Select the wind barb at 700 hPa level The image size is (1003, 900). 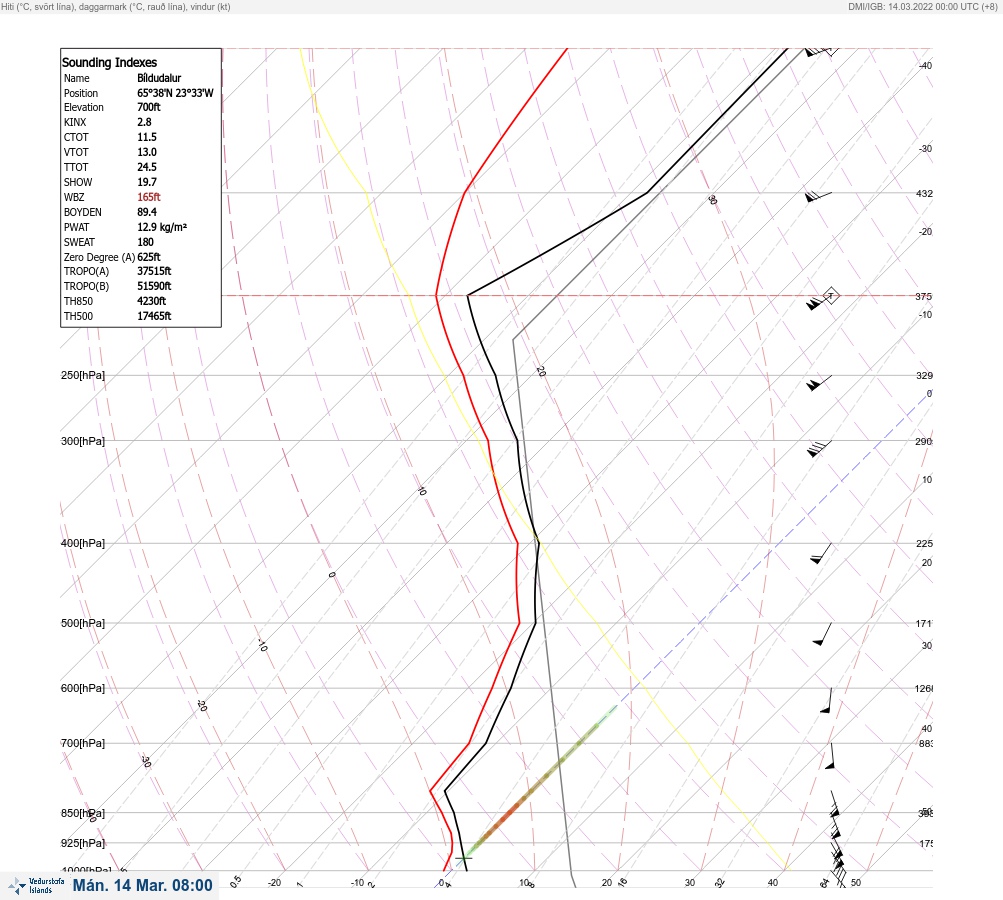(830, 756)
